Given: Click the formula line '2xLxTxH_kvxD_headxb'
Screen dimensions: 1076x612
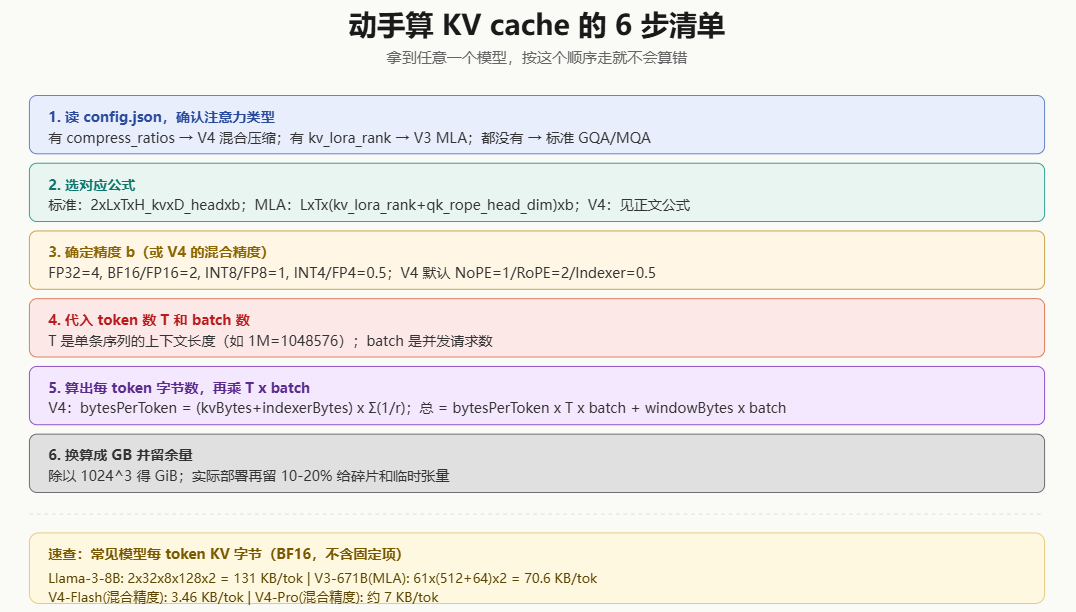Looking at the screenshot, I should [369, 205].
